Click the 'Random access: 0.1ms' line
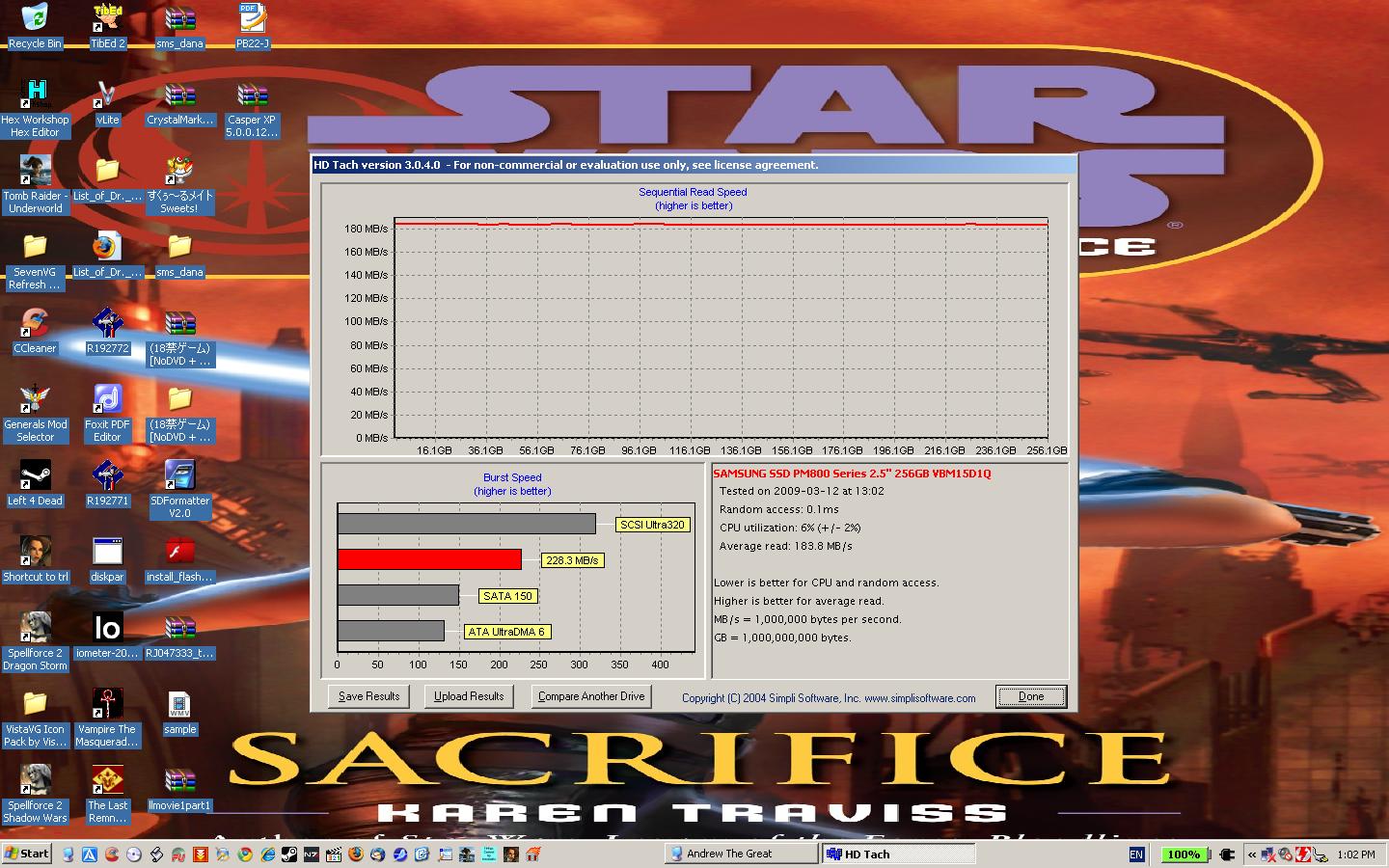The height and width of the screenshot is (868, 1389). (x=779, y=509)
